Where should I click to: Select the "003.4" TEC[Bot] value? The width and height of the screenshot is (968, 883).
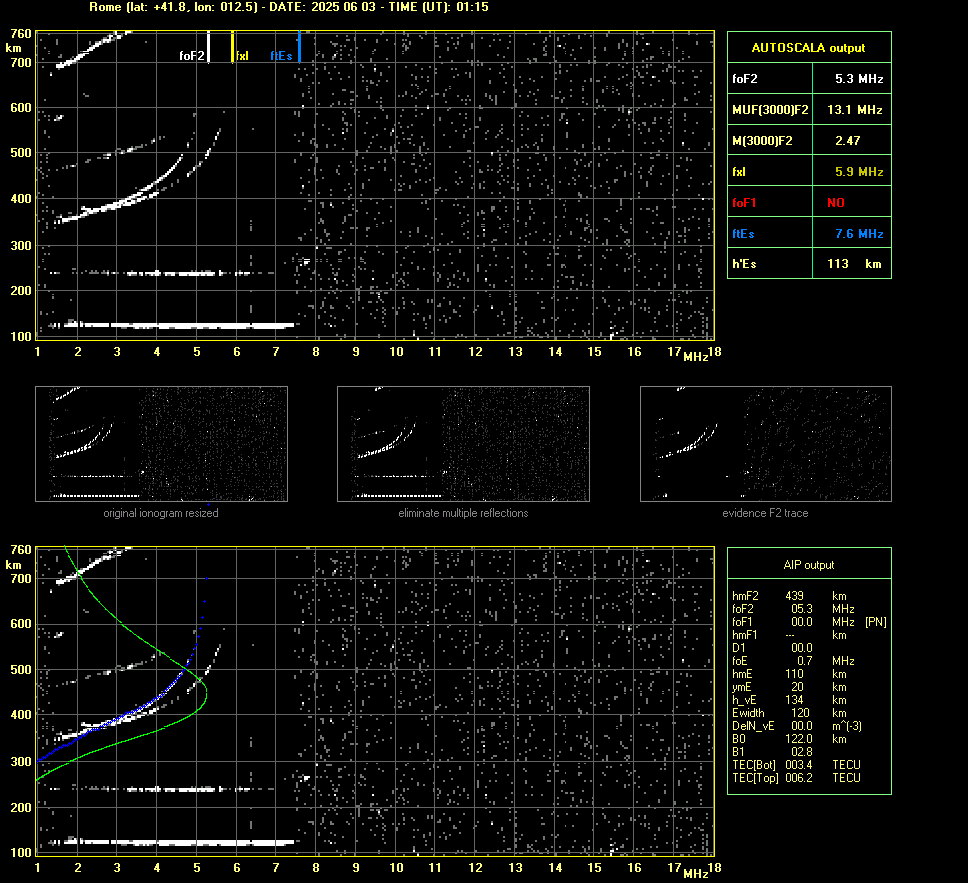(799, 765)
